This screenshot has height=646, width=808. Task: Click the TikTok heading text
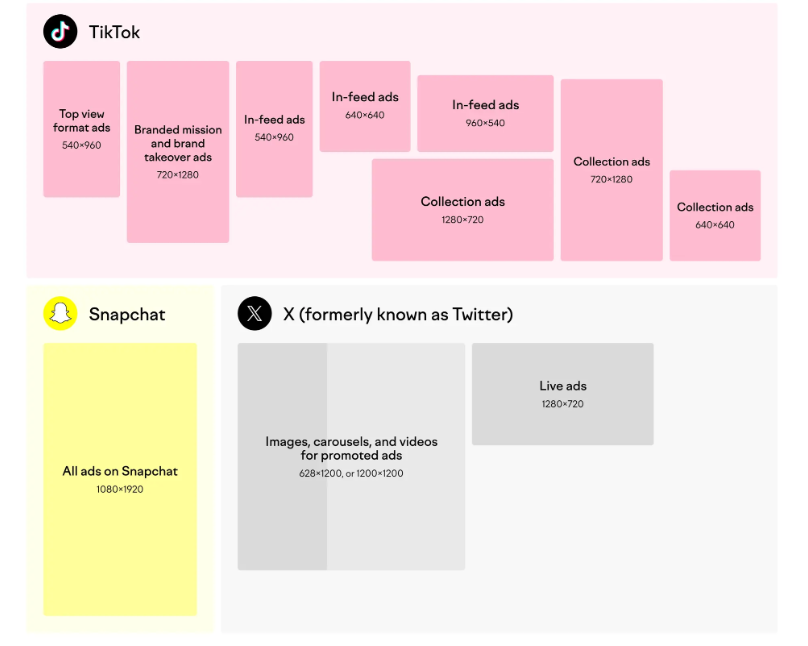coord(114,32)
